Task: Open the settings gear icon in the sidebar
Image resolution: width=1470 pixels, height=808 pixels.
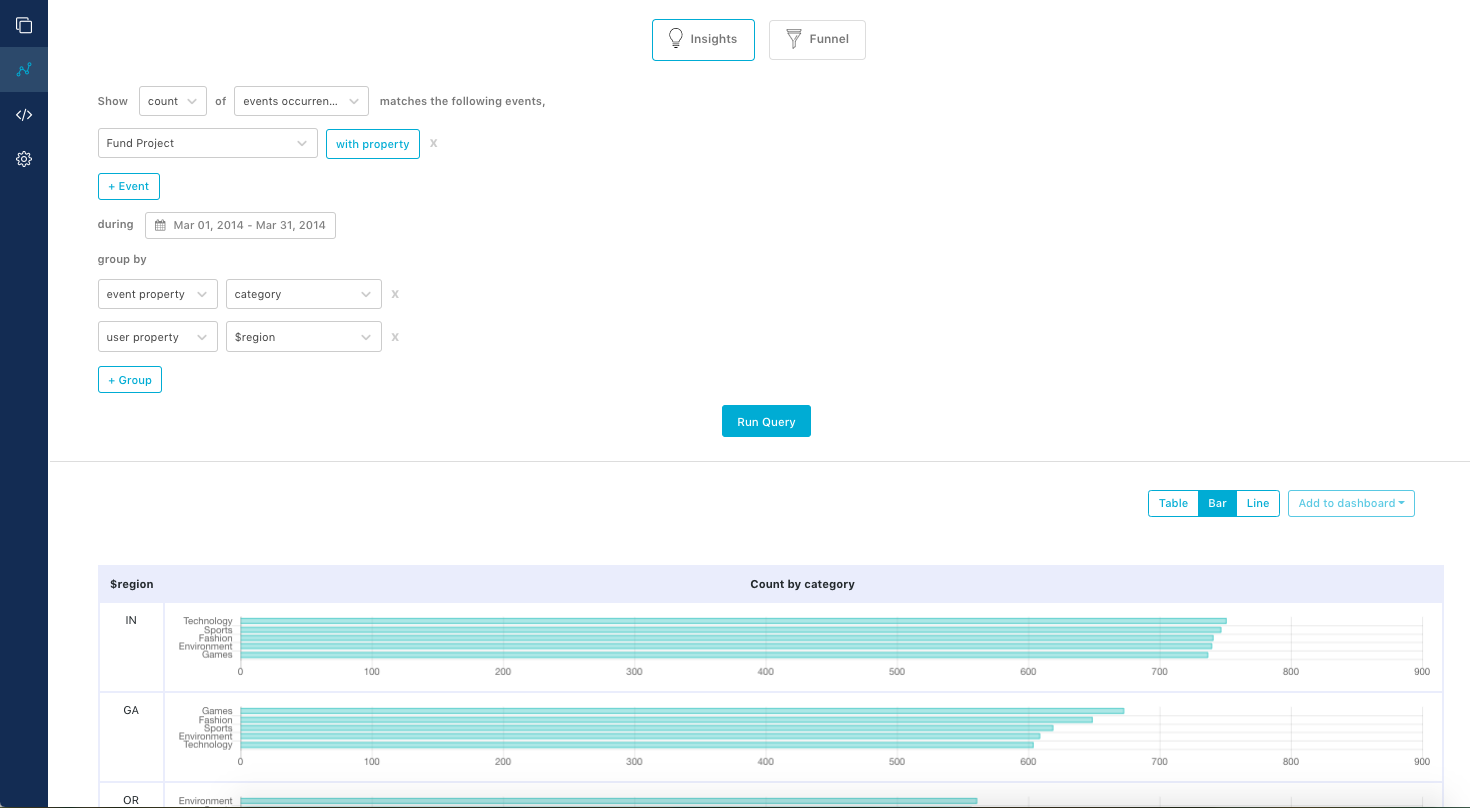Action: point(23,158)
